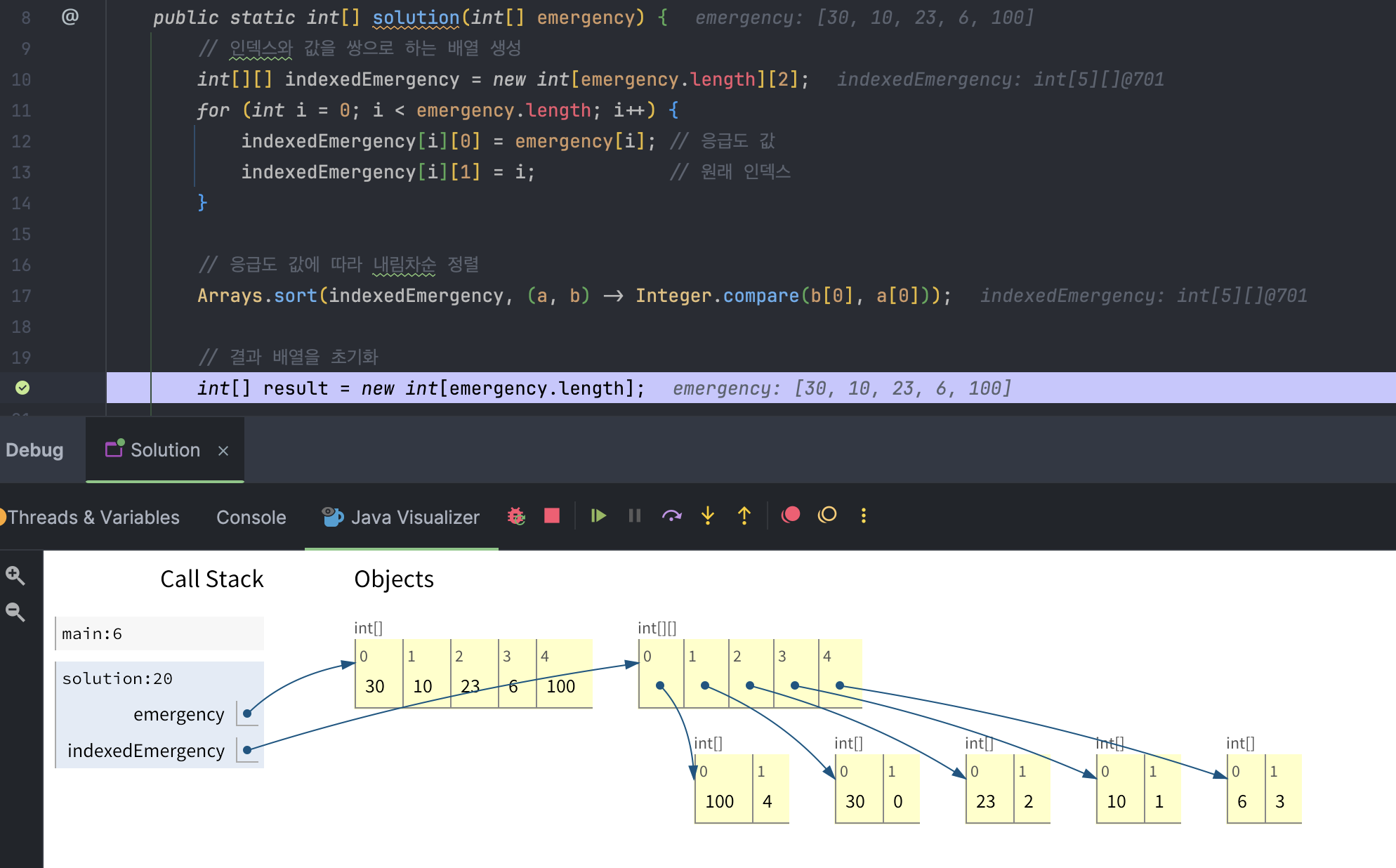Click the Rerun debug bug icon
Image resolution: width=1396 pixels, height=868 pixels.
point(517,516)
